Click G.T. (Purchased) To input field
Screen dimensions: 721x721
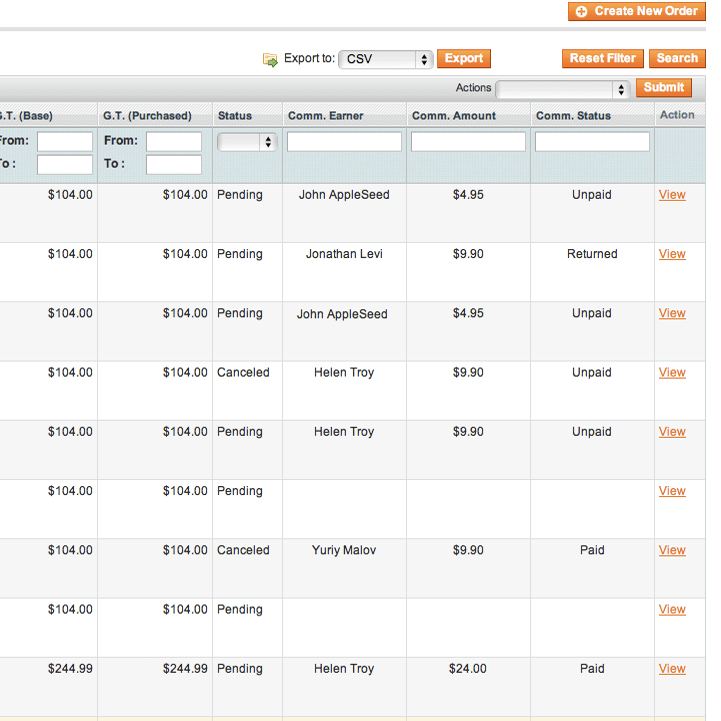(173, 165)
